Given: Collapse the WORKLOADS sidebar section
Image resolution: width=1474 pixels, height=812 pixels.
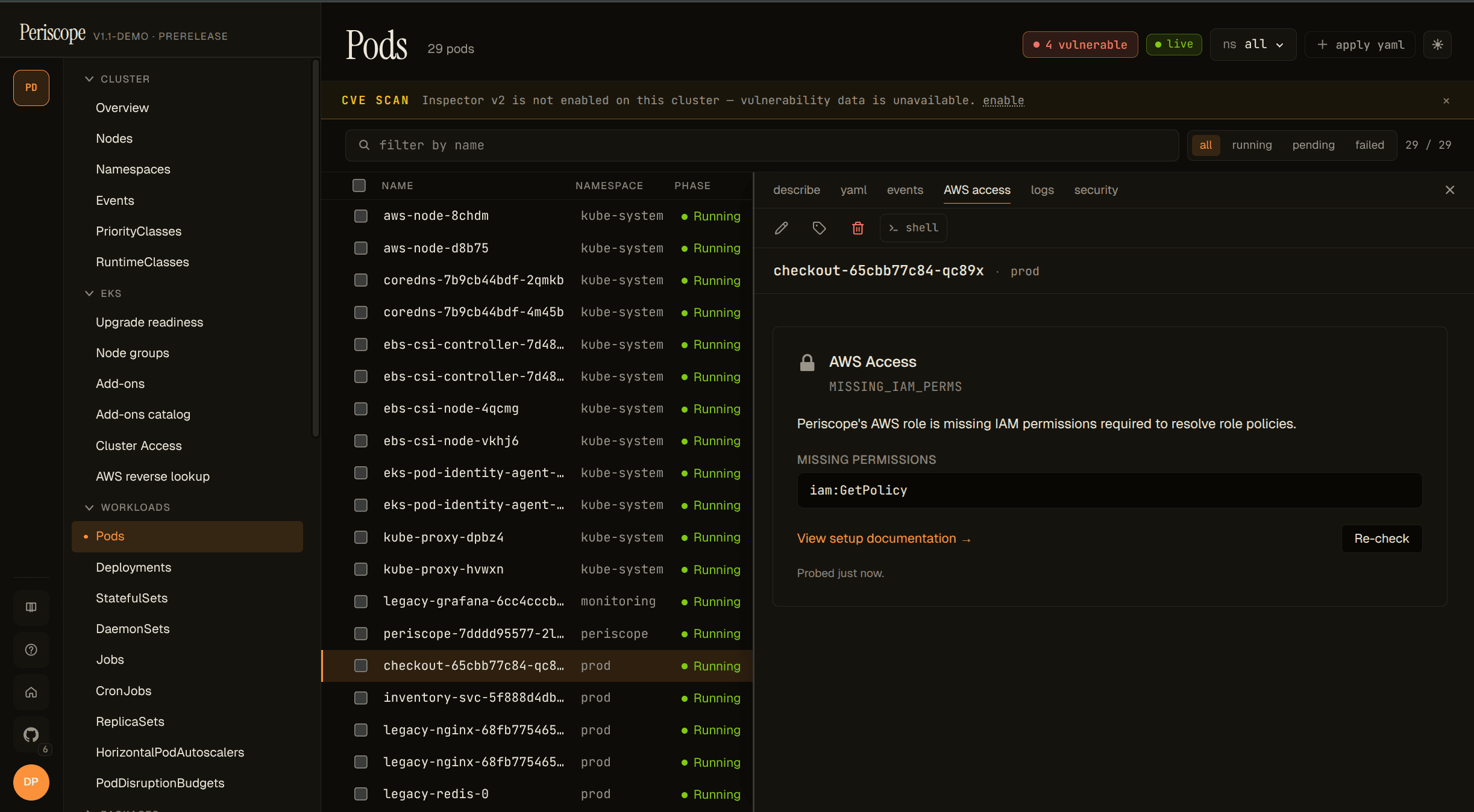Looking at the screenshot, I should coord(127,507).
